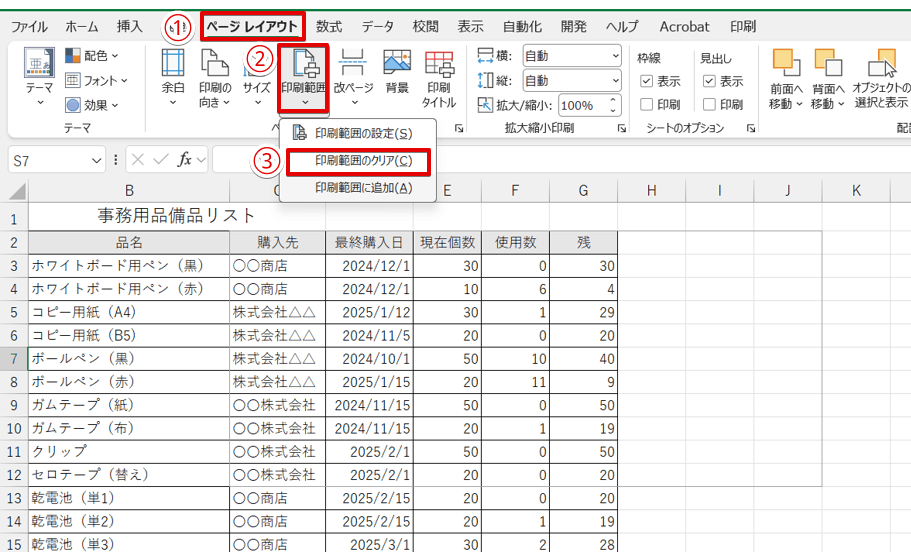Image resolution: width=911 pixels, height=560 pixels.
Task: Open the 印刷の向き orientation icon
Action: tap(214, 63)
